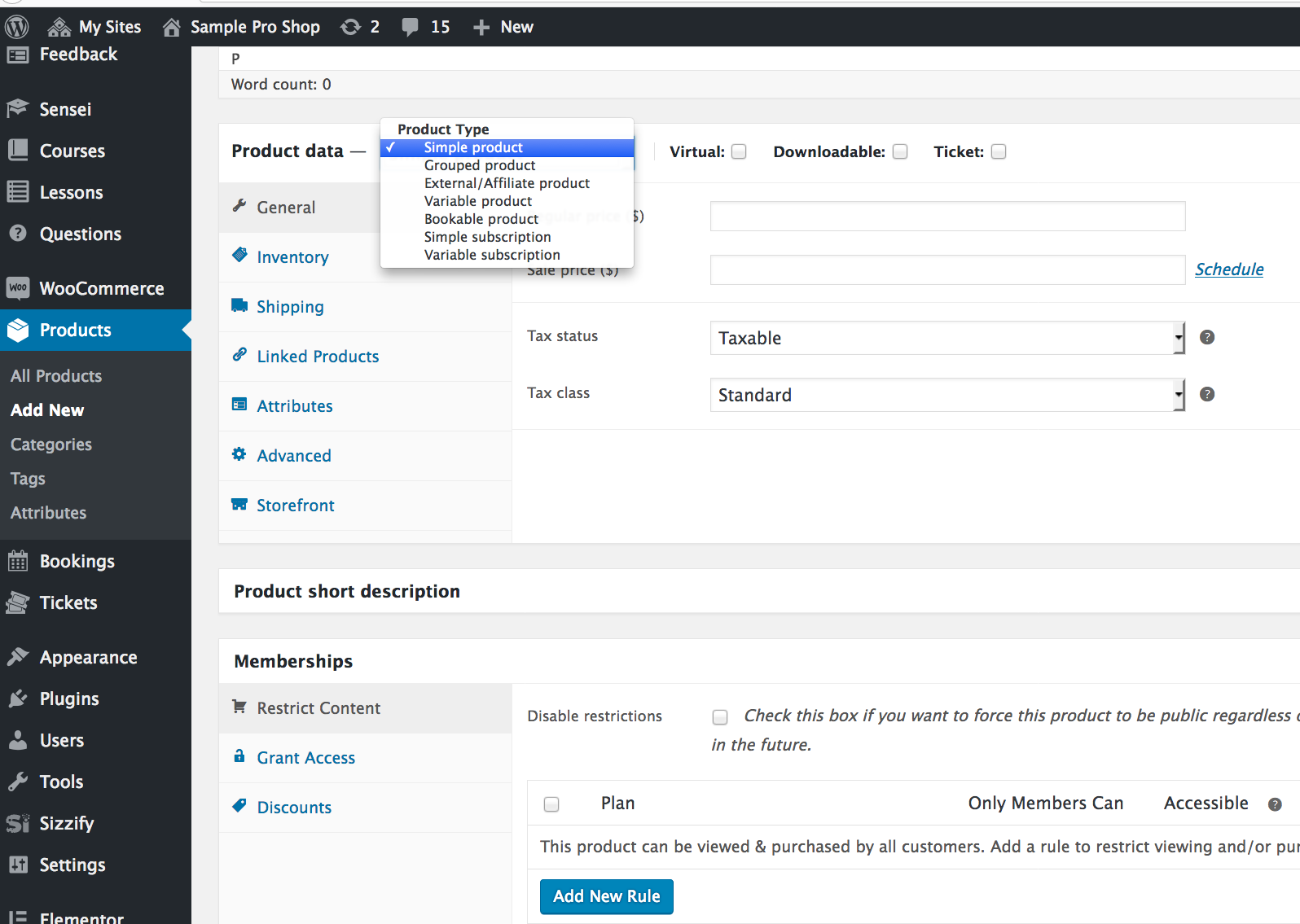Screen dimensions: 1300x924
Task: Click the Sensei graduation cap icon
Action: click(18, 108)
